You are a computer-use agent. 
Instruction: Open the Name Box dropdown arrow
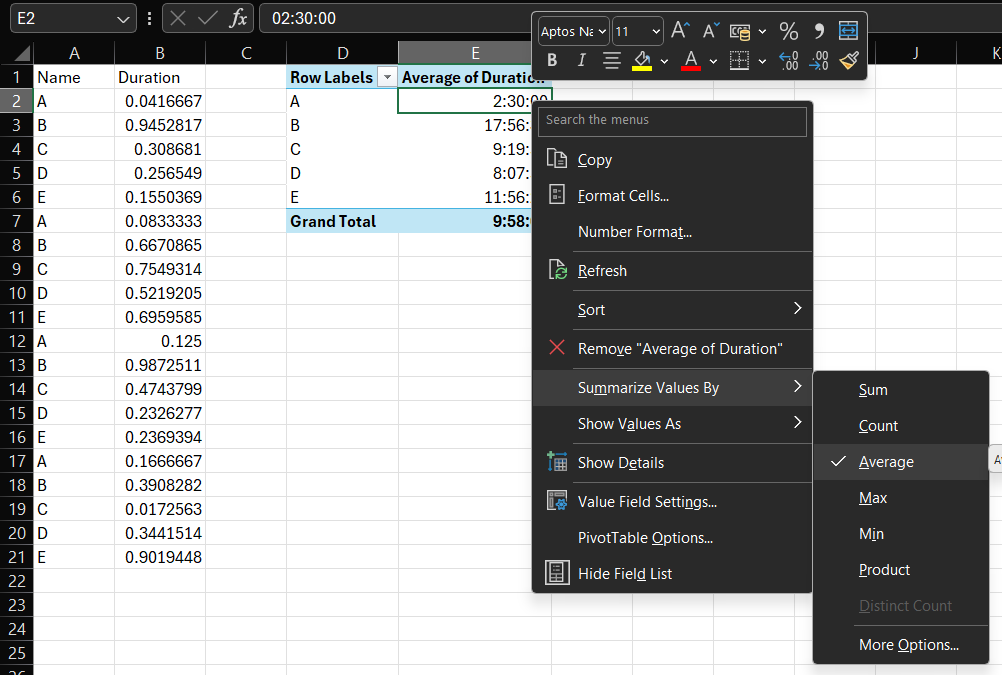pyautogui.click(x=123, y=19)
